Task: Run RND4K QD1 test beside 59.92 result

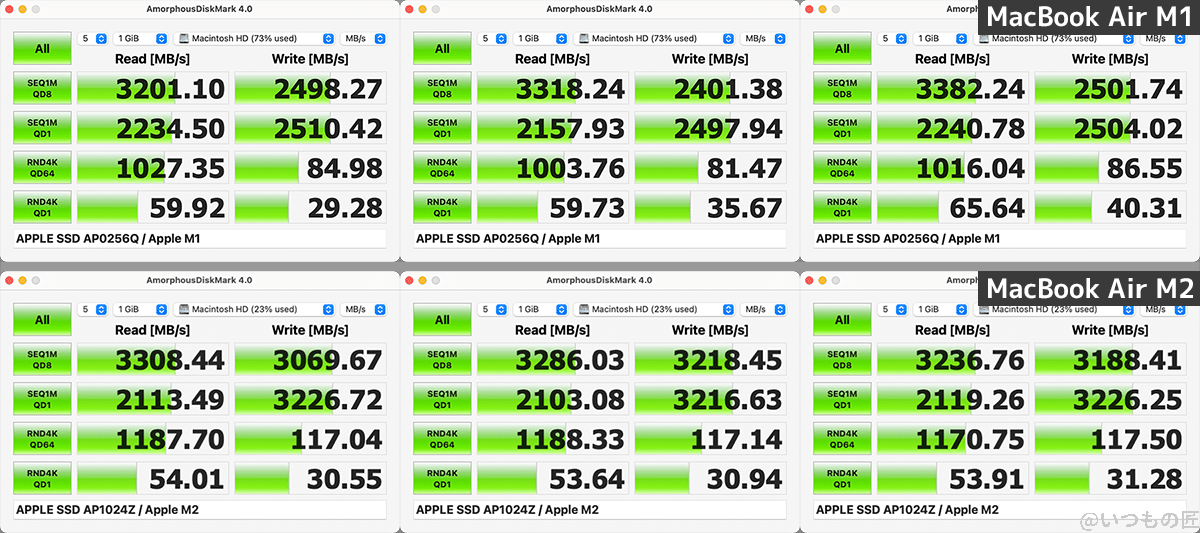Action: 42,207
